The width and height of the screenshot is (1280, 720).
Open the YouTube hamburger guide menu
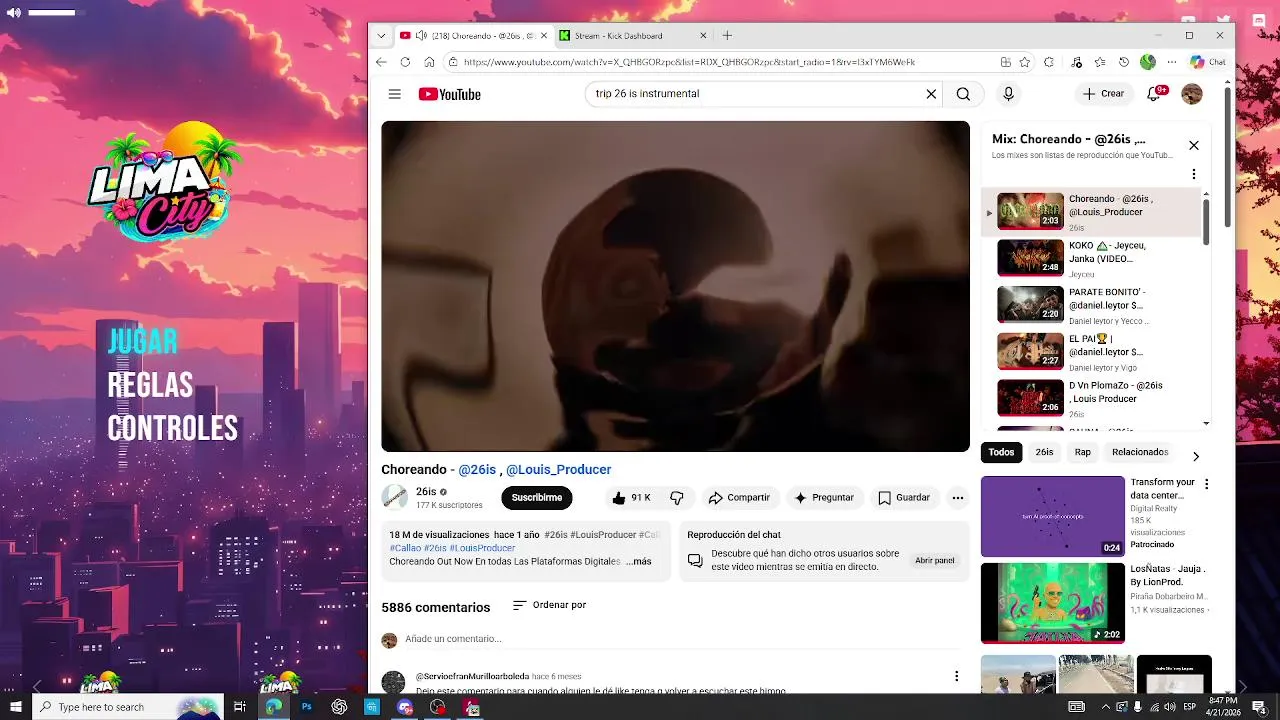tap(395, 94)
